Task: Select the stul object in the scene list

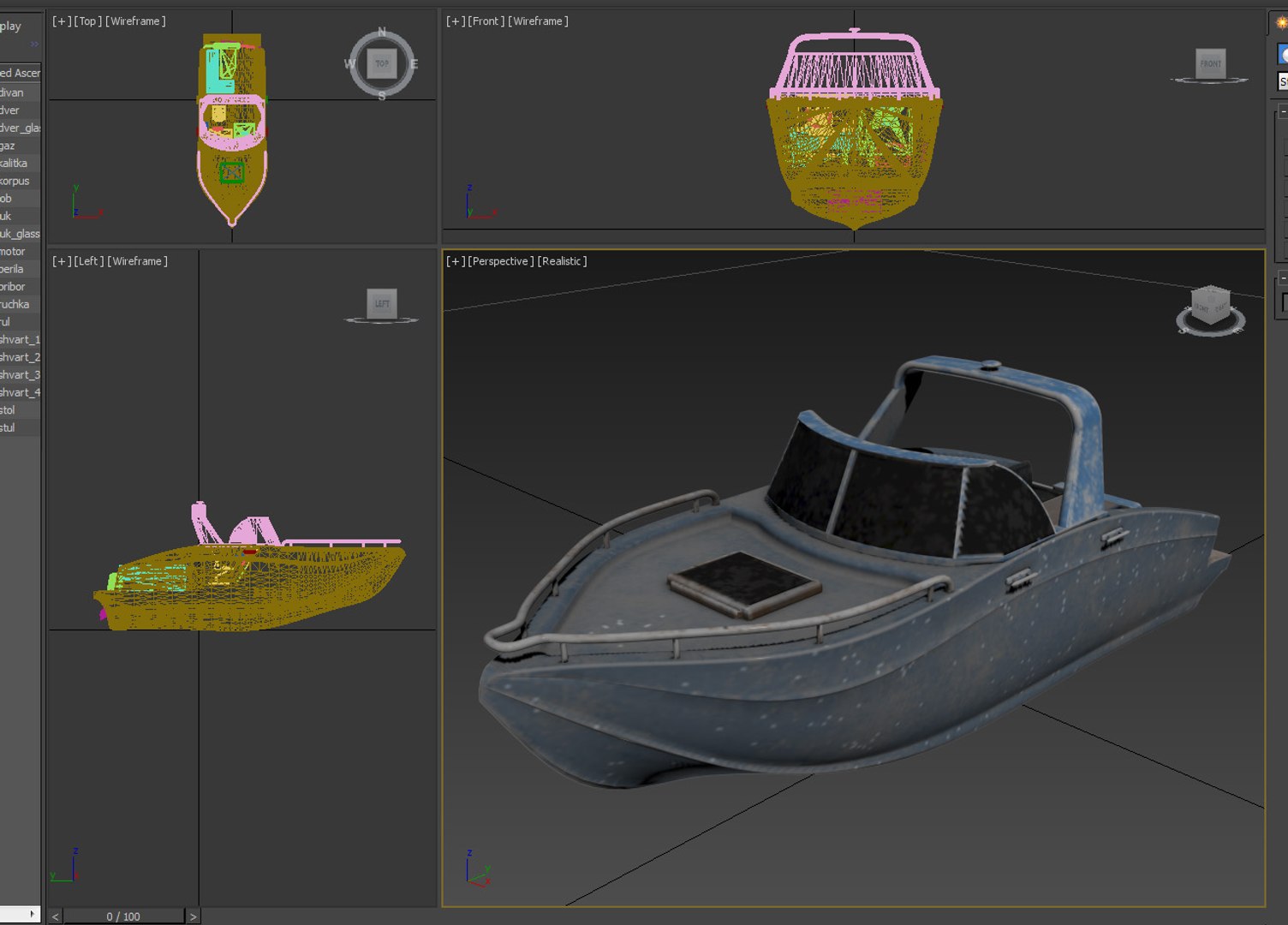Action: click(20, 427)
